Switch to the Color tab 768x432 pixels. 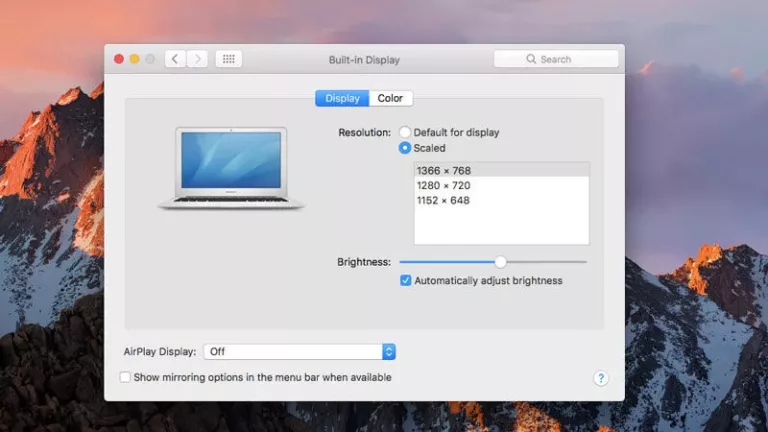[390, 98]
